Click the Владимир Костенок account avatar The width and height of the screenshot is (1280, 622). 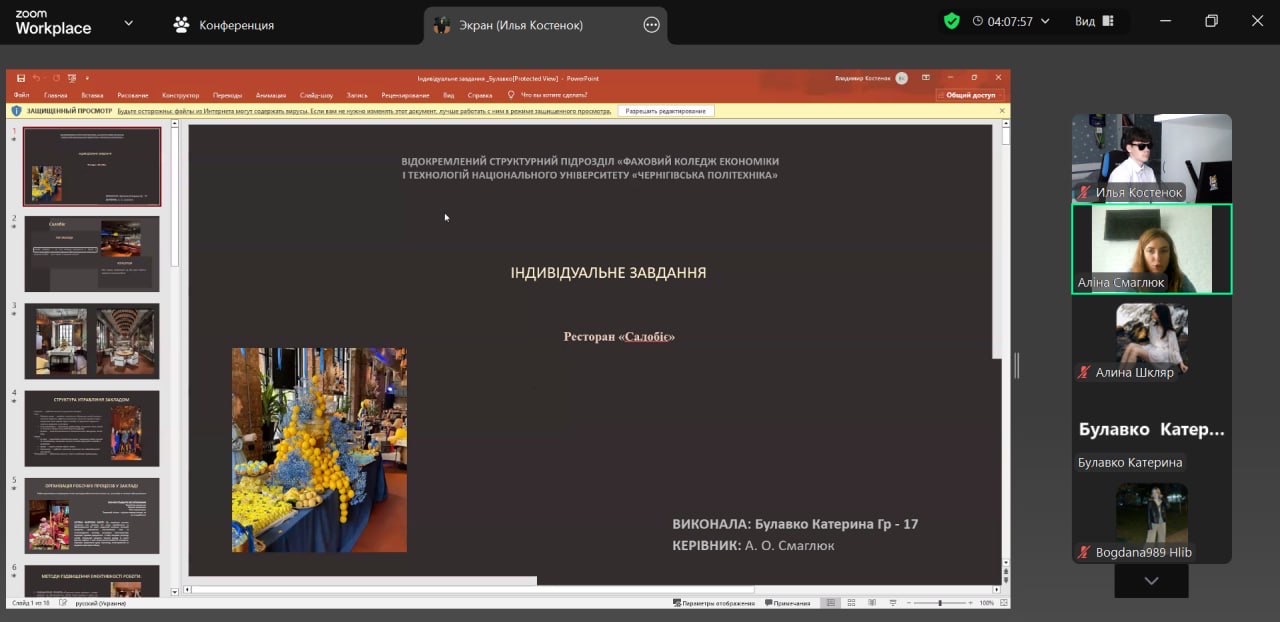[901, 78]
